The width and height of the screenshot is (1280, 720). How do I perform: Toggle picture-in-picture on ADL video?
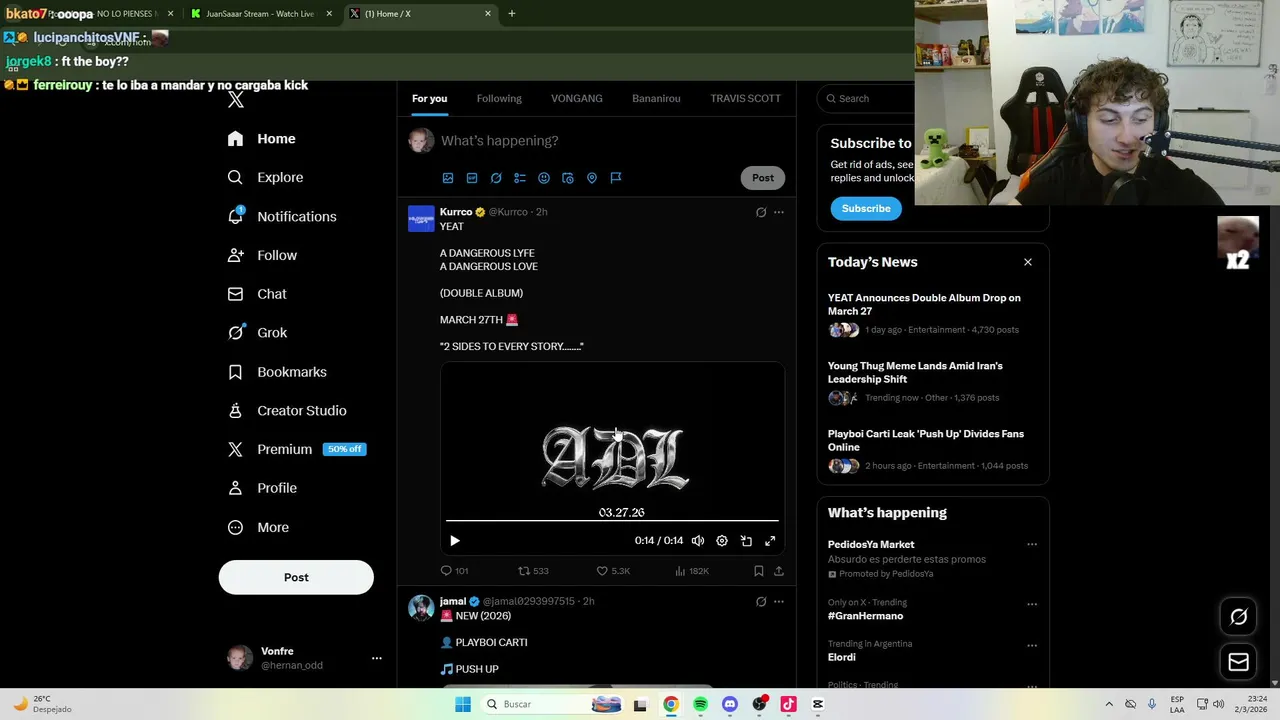[x=746, y=541]
